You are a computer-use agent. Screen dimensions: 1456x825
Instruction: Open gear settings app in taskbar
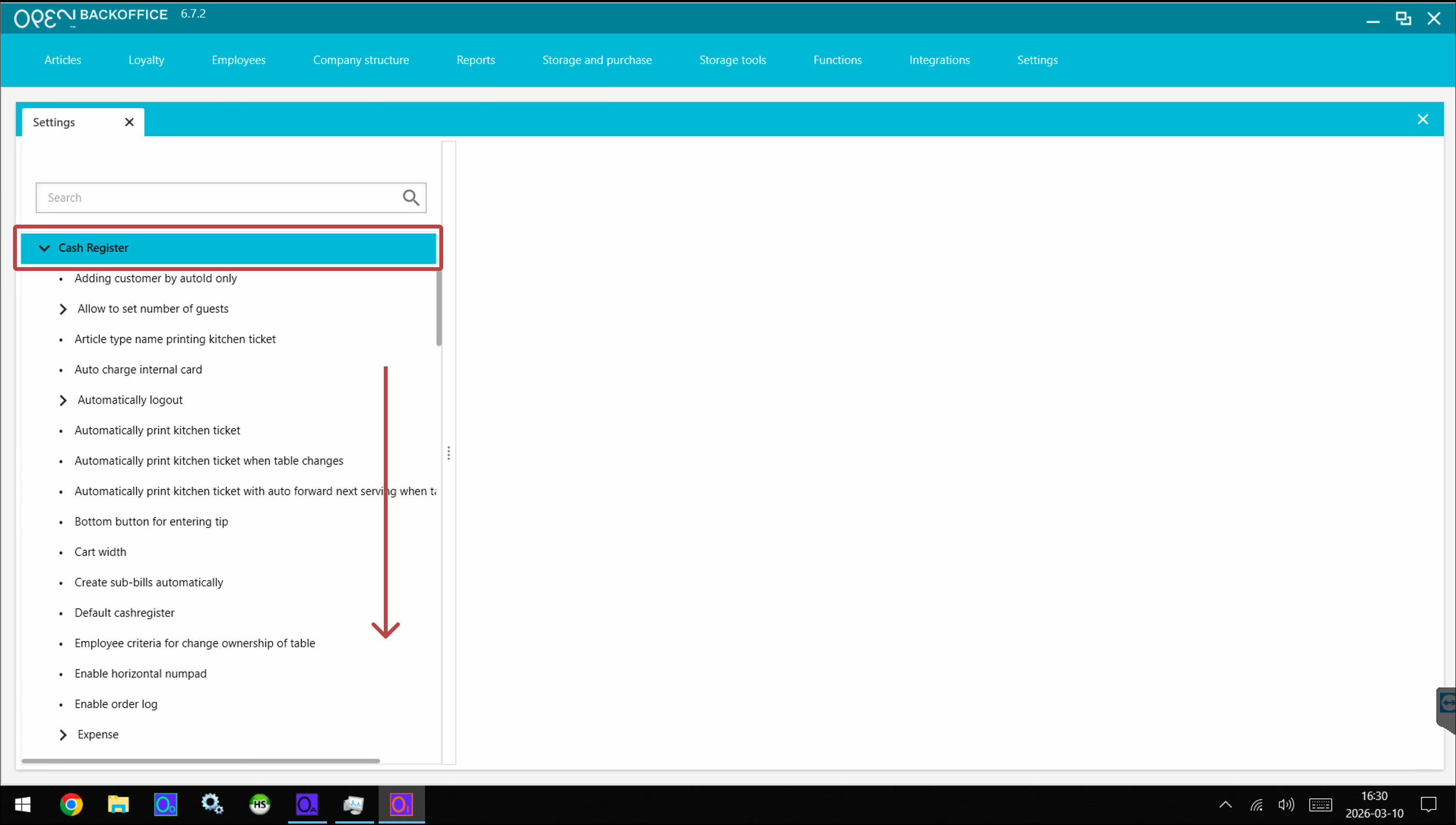click(212, 804)
